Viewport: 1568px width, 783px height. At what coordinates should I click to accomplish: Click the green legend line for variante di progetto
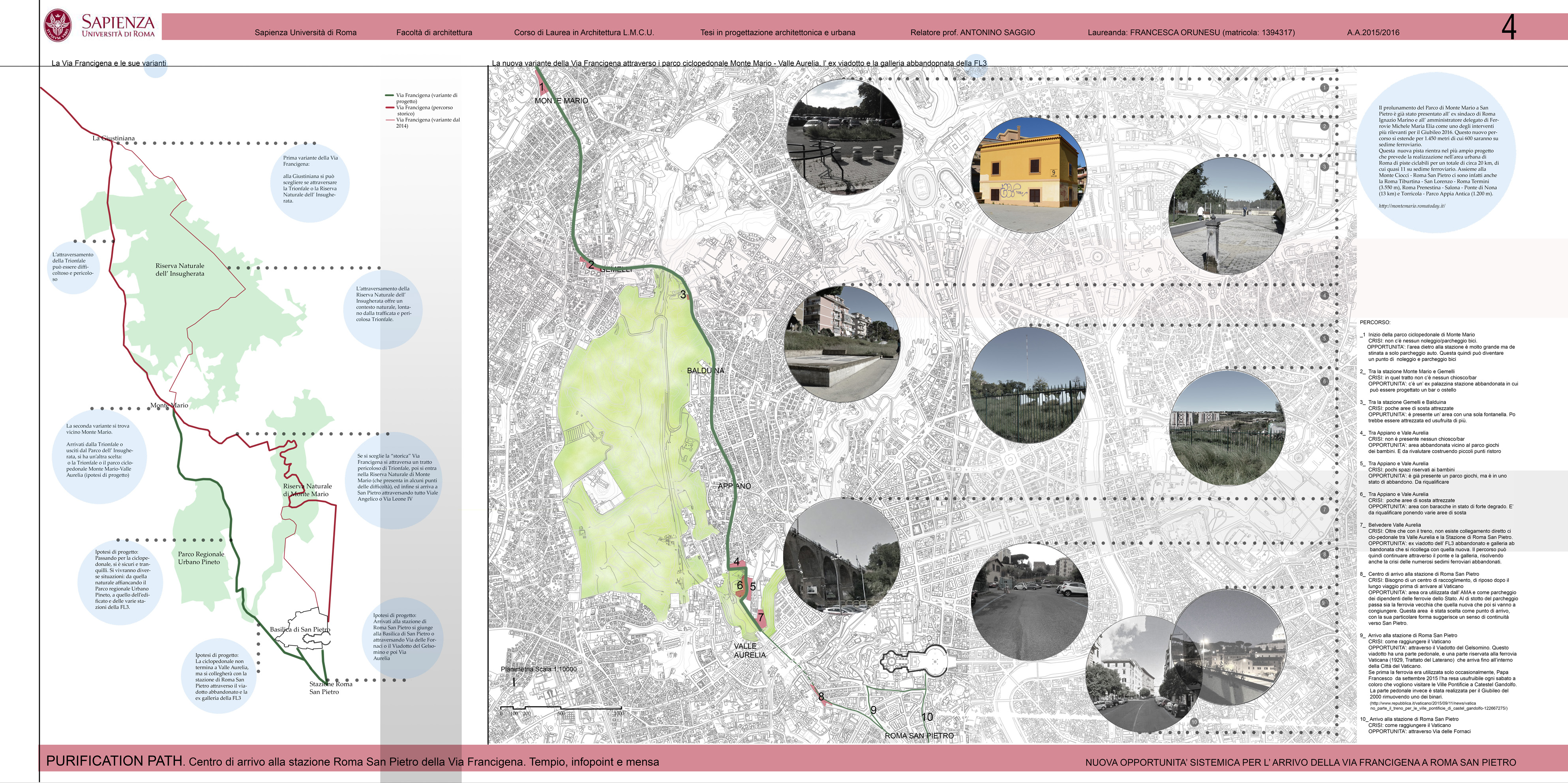tap(390, 96)
